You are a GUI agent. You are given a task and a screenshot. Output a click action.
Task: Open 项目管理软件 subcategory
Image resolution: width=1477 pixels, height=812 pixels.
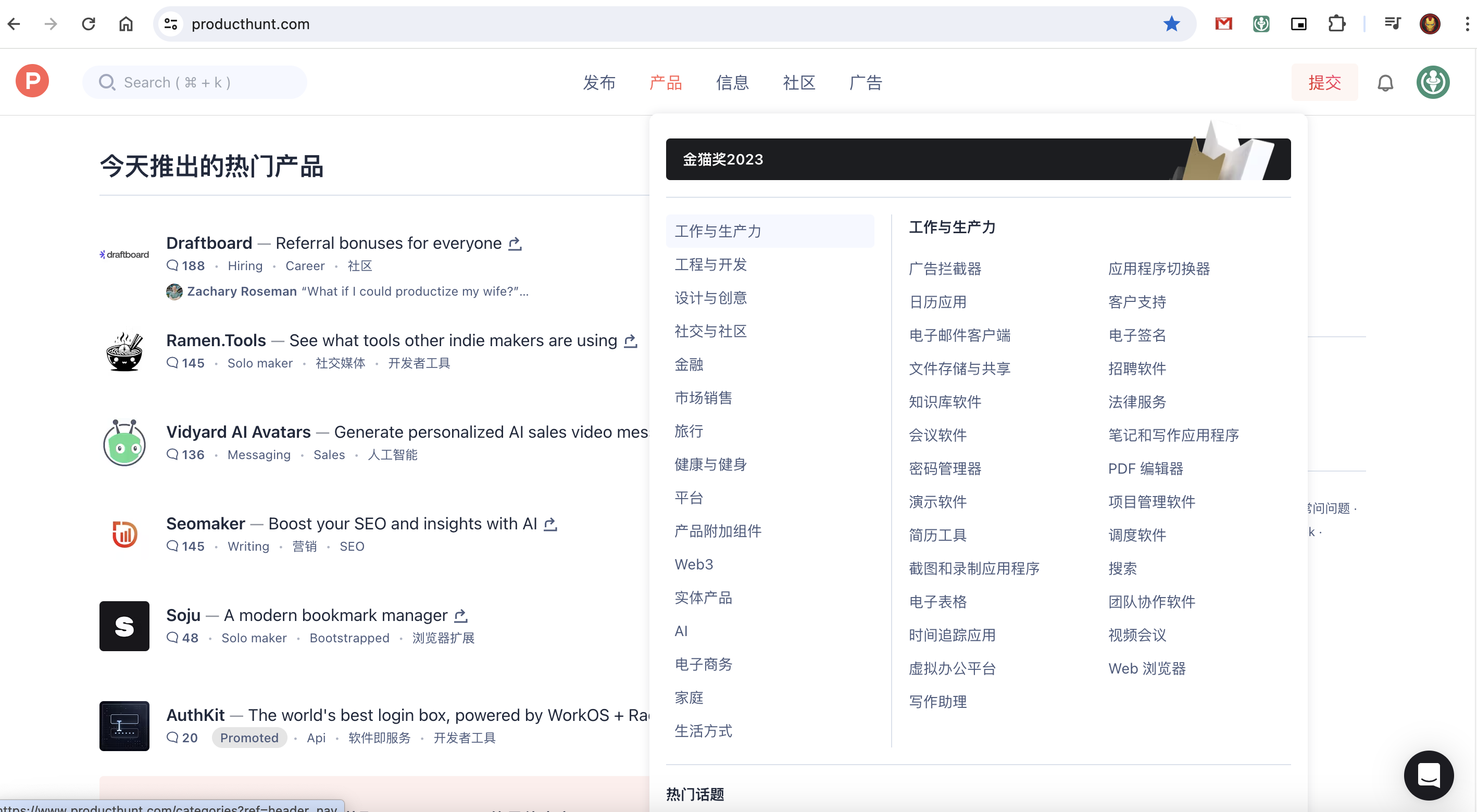1152,501
